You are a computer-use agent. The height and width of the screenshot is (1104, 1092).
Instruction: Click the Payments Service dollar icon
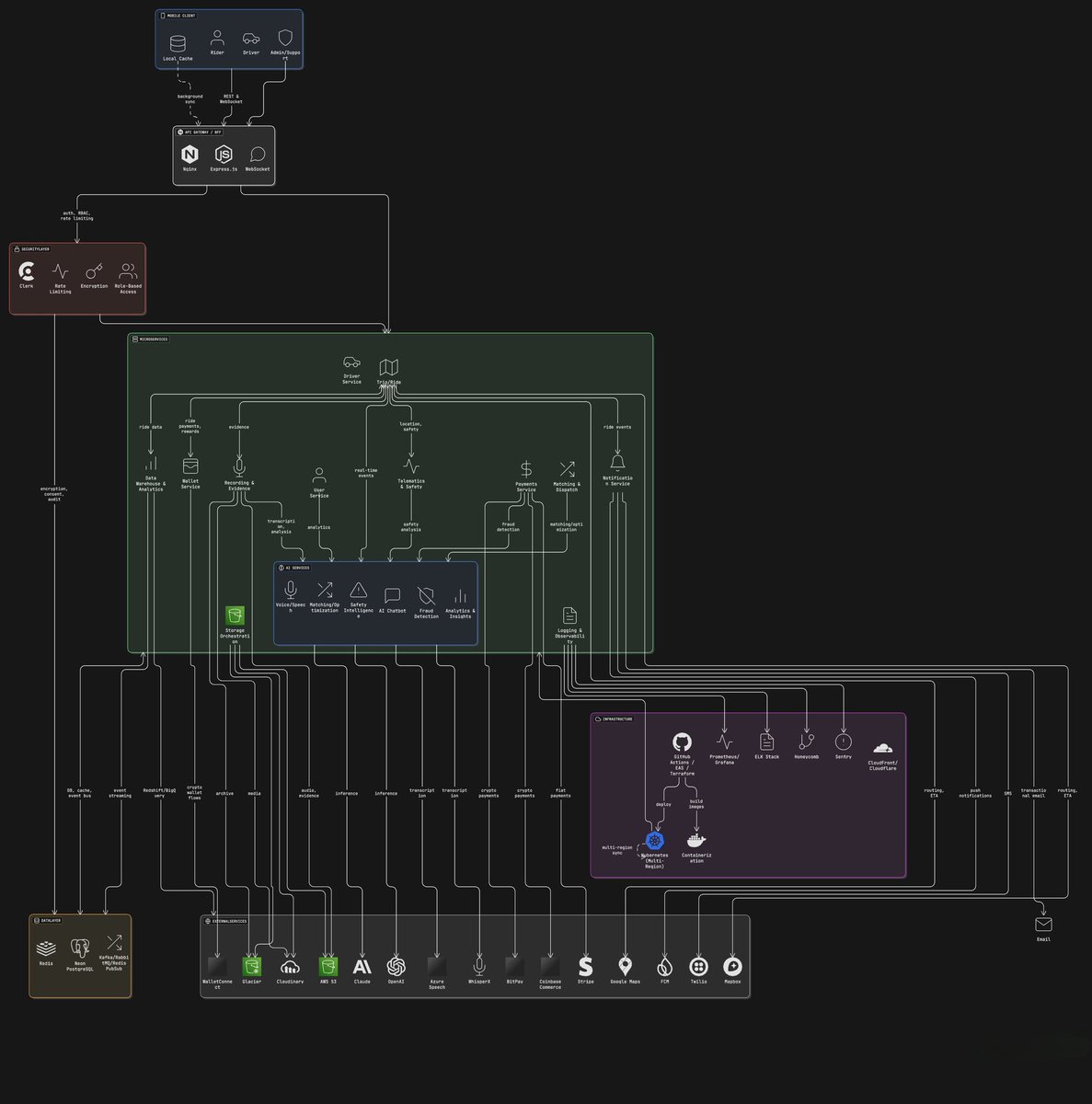[x=526, y=469]
